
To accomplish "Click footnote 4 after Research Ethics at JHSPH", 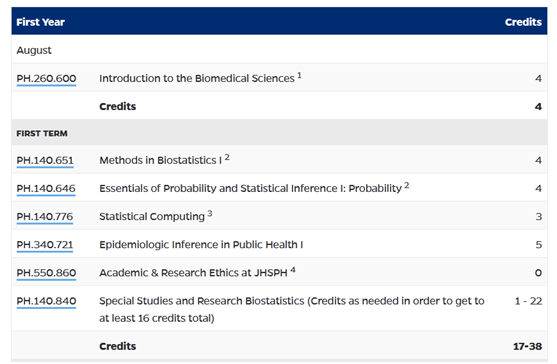I will coord(293,270).
